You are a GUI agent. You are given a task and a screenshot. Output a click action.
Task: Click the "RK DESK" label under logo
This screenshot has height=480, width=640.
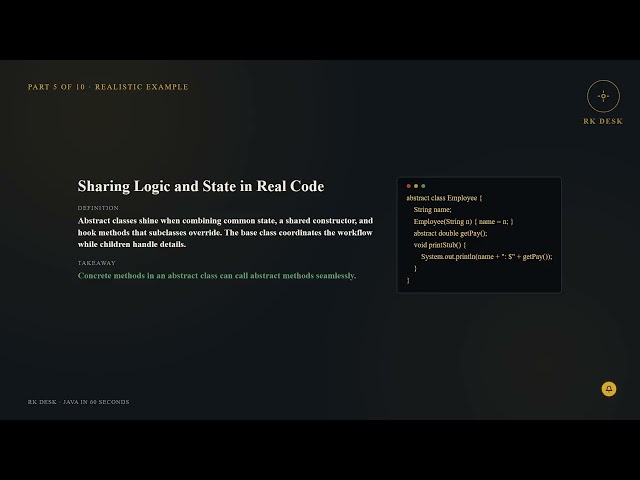pos(603,121)
